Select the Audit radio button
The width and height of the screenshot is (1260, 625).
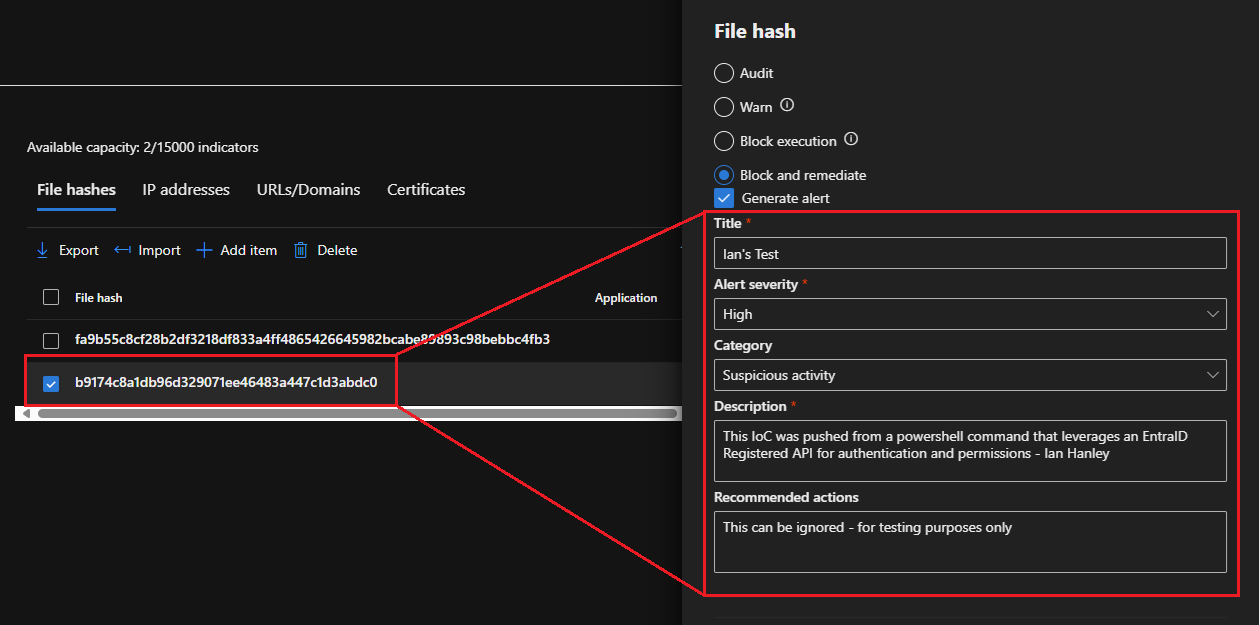pyautogui.click(x=723, y=72)
